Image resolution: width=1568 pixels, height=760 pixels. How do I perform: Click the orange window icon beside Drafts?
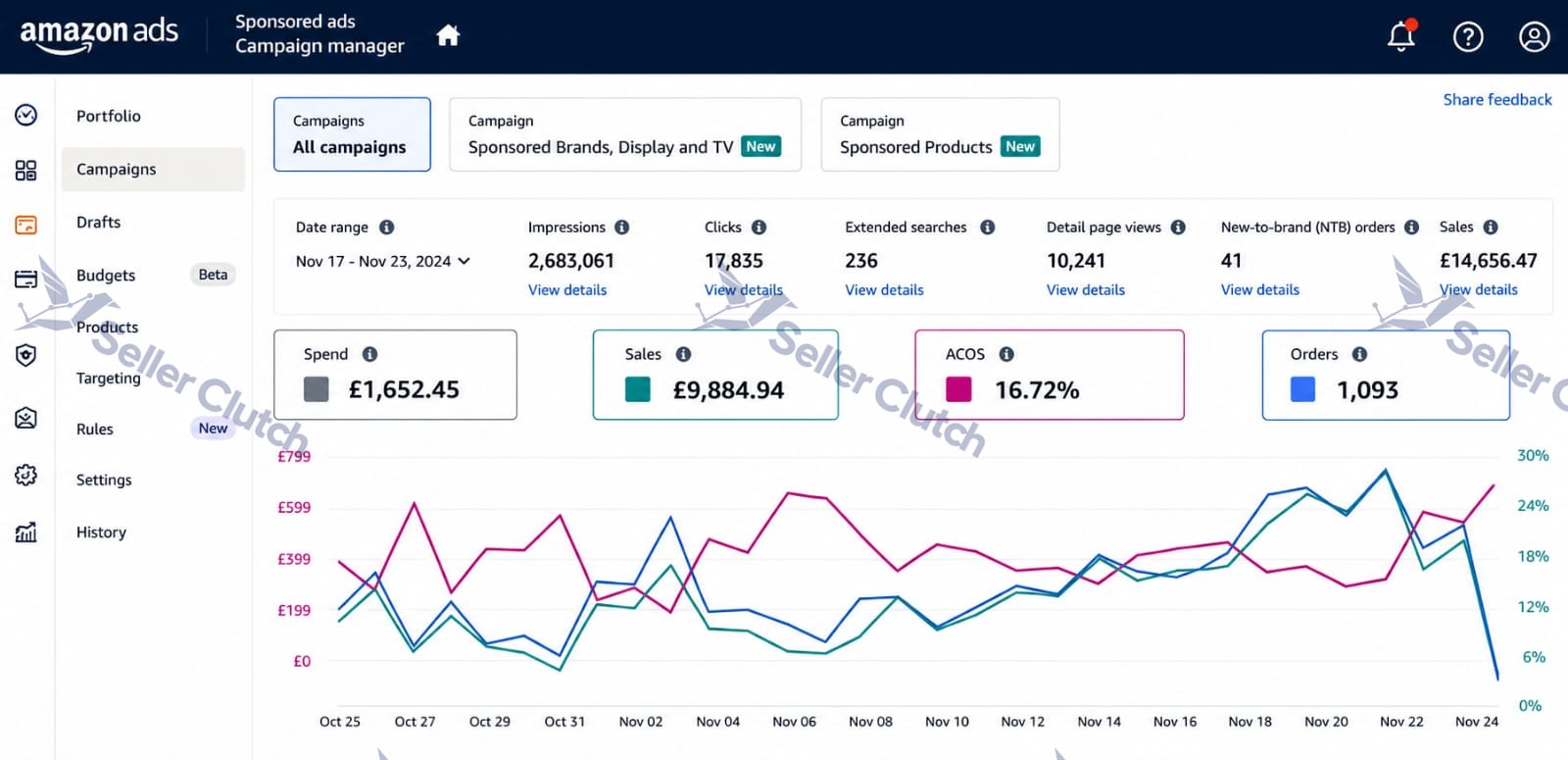(26, 226)
